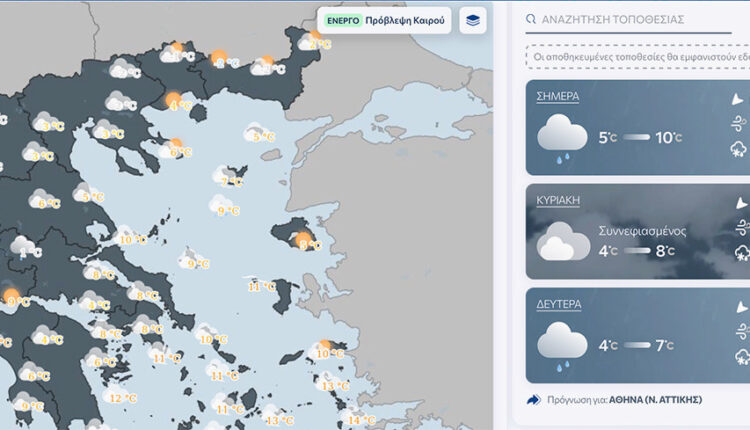Click the cloudy icon in ΚΥΡΙΑΚΗ card
The height and width of the screenshot is (430, 750).
pos(562,242)
